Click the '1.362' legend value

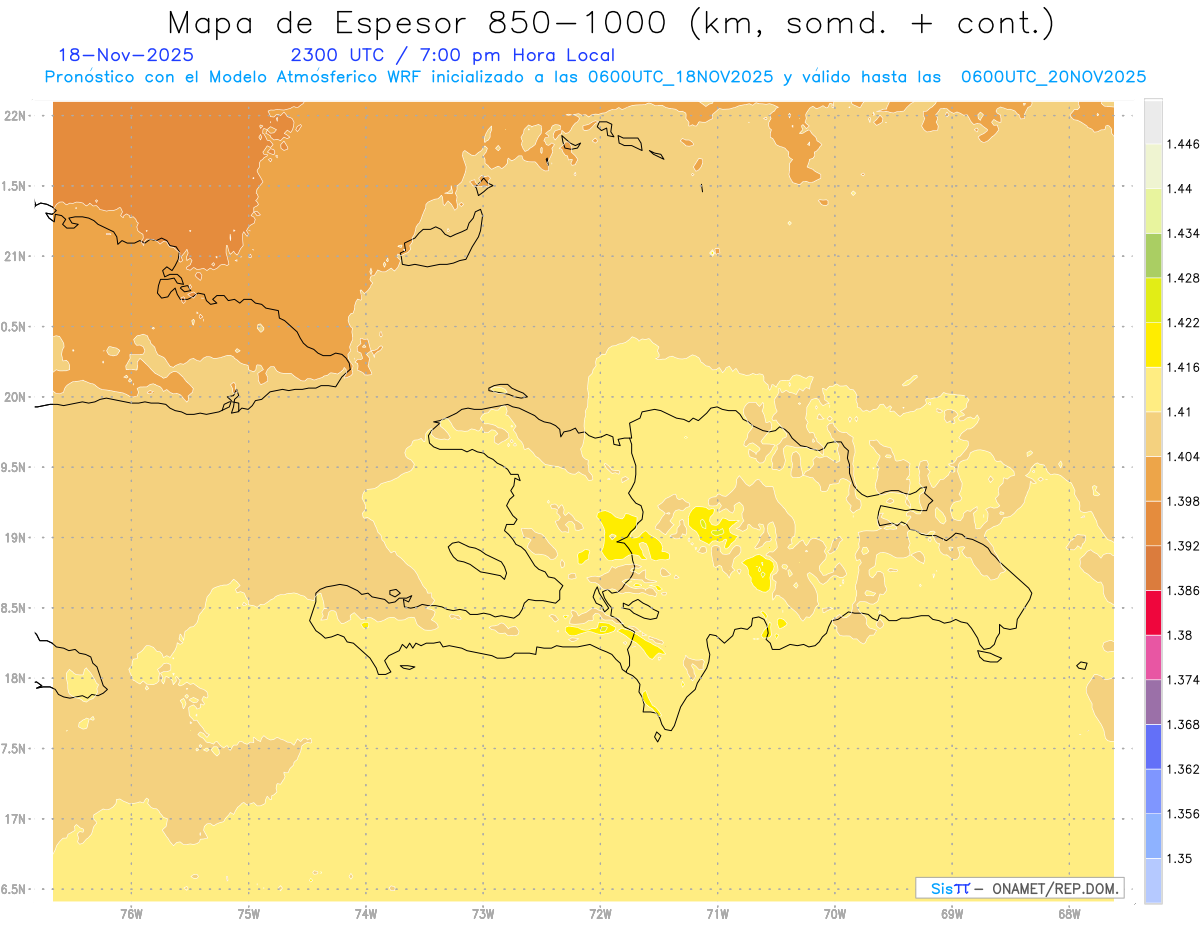[1183, 769]
